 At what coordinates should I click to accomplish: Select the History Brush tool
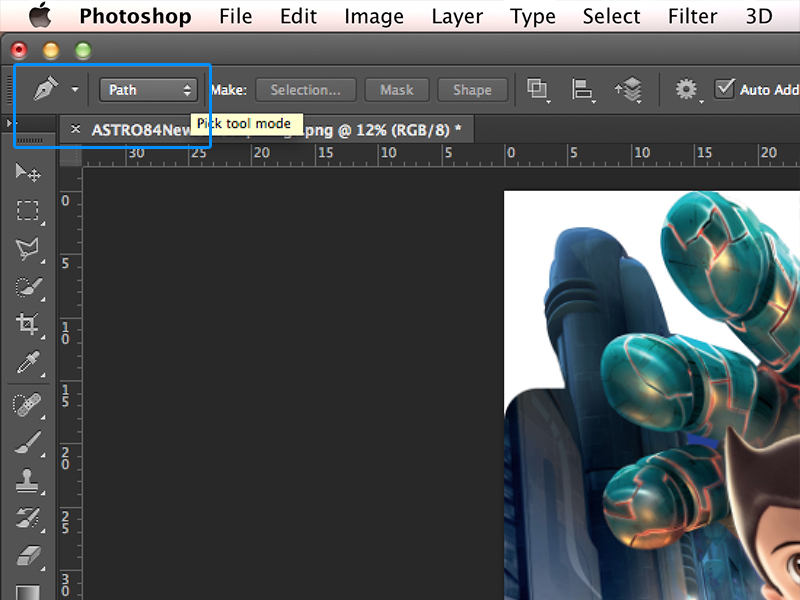tap(28, 517)
